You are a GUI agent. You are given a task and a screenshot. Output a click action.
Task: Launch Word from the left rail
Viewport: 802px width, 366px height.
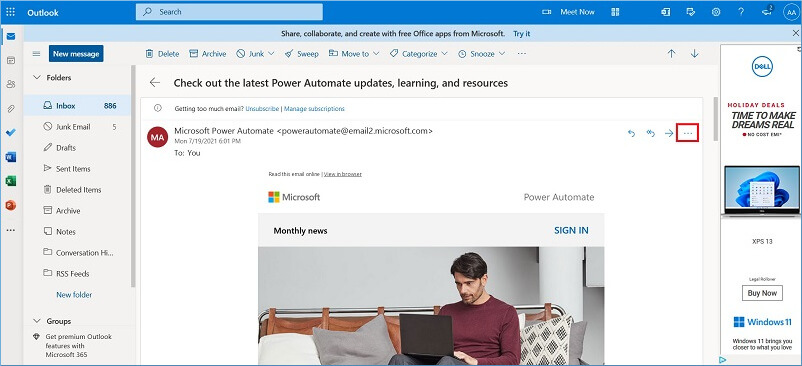[x=11, y=157]
